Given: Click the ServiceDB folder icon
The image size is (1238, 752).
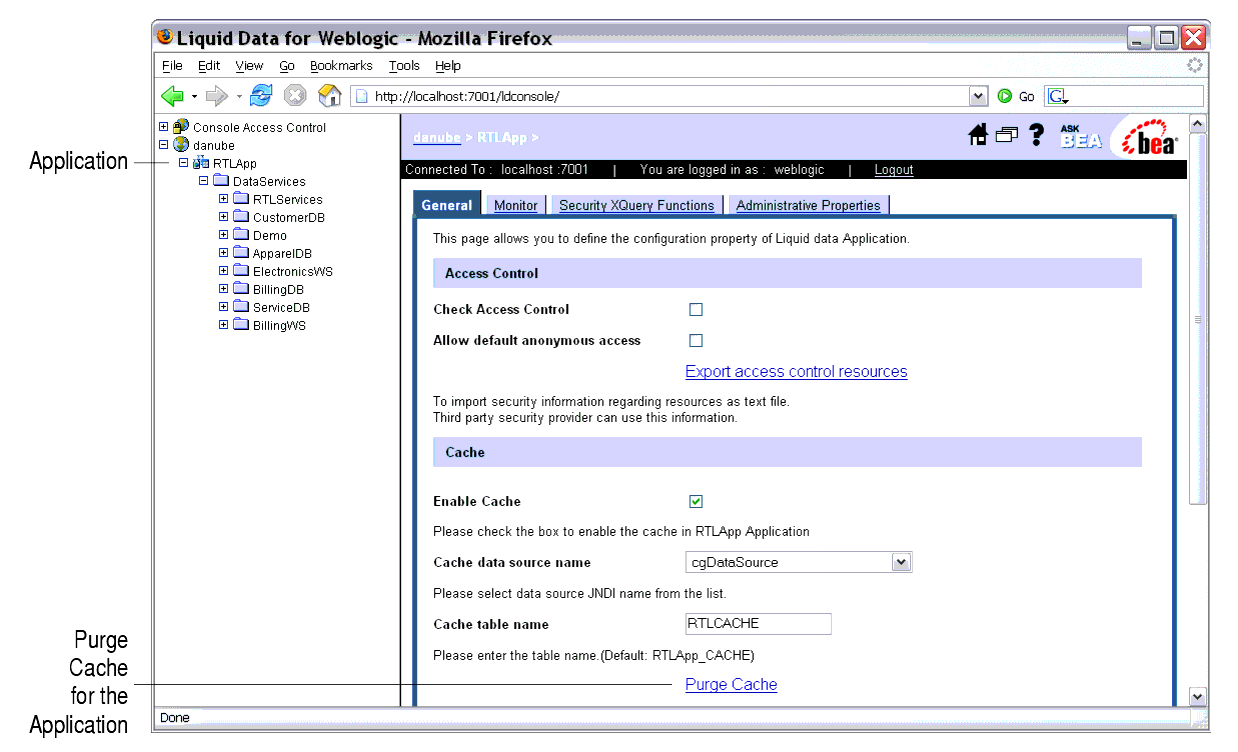Looking at the screenshot, I should coord(241,307).
